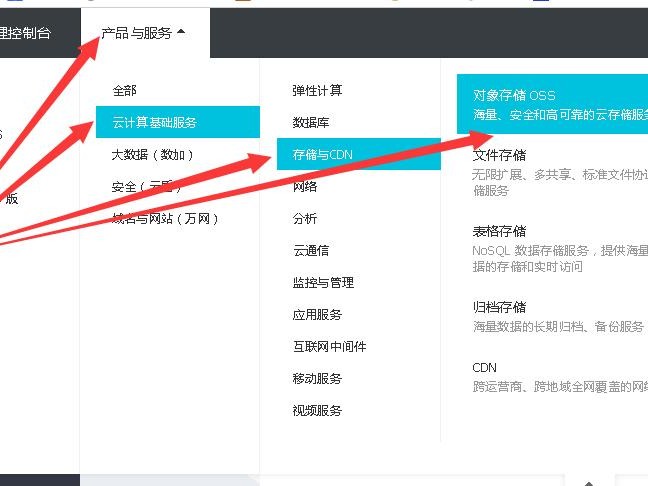The image size is (648, 486).
Task: Open 文件存储 product
Action: pos(499,155)
